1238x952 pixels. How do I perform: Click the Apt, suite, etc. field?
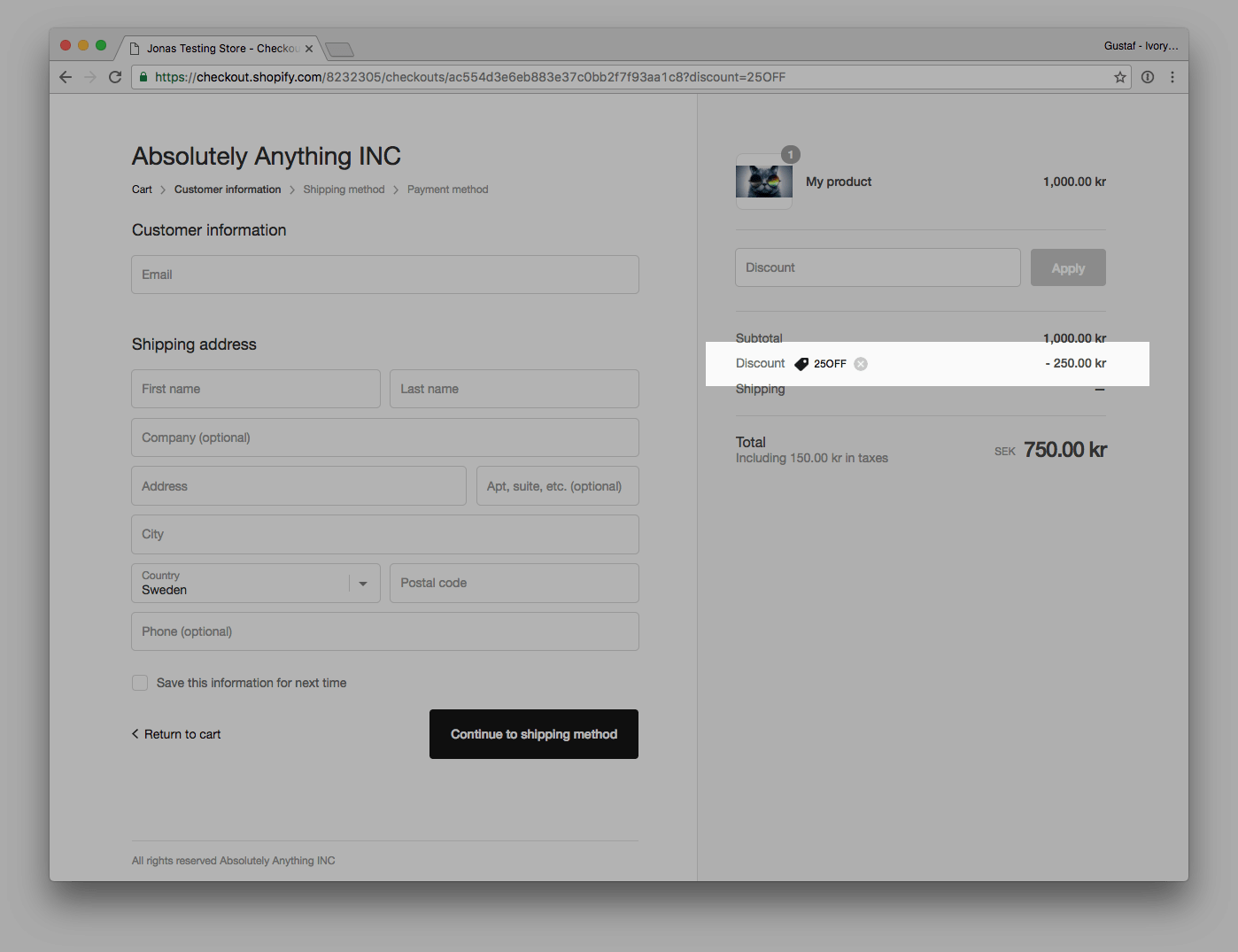[558, 486]
